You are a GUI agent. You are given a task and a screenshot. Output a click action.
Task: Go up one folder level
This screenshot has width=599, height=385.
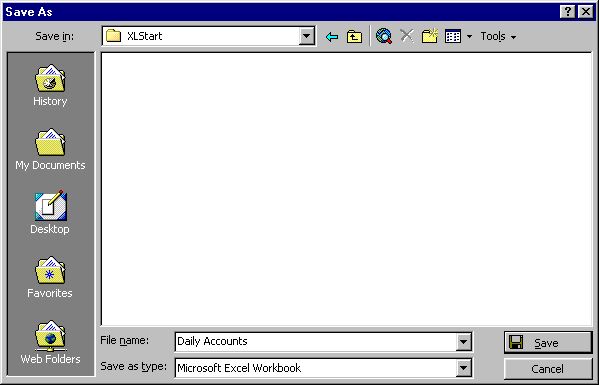[354, 37]
